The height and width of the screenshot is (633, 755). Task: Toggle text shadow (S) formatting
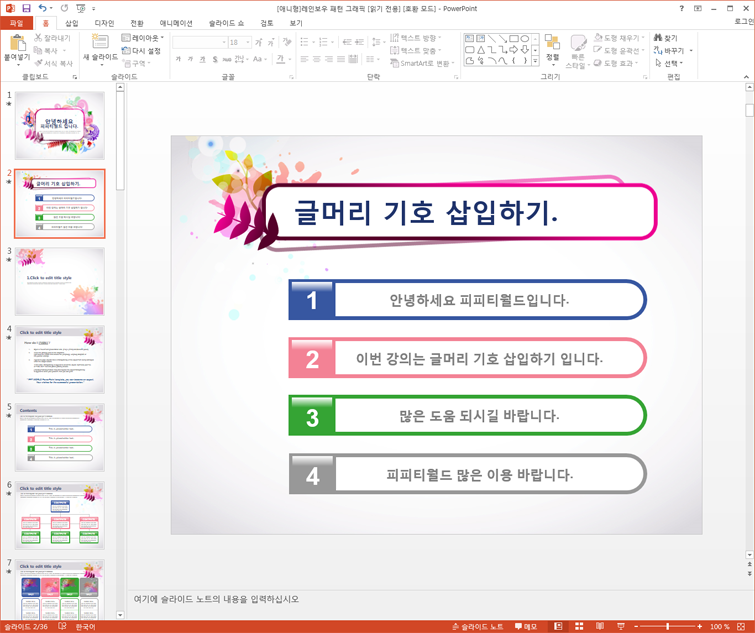click(215, 59)
